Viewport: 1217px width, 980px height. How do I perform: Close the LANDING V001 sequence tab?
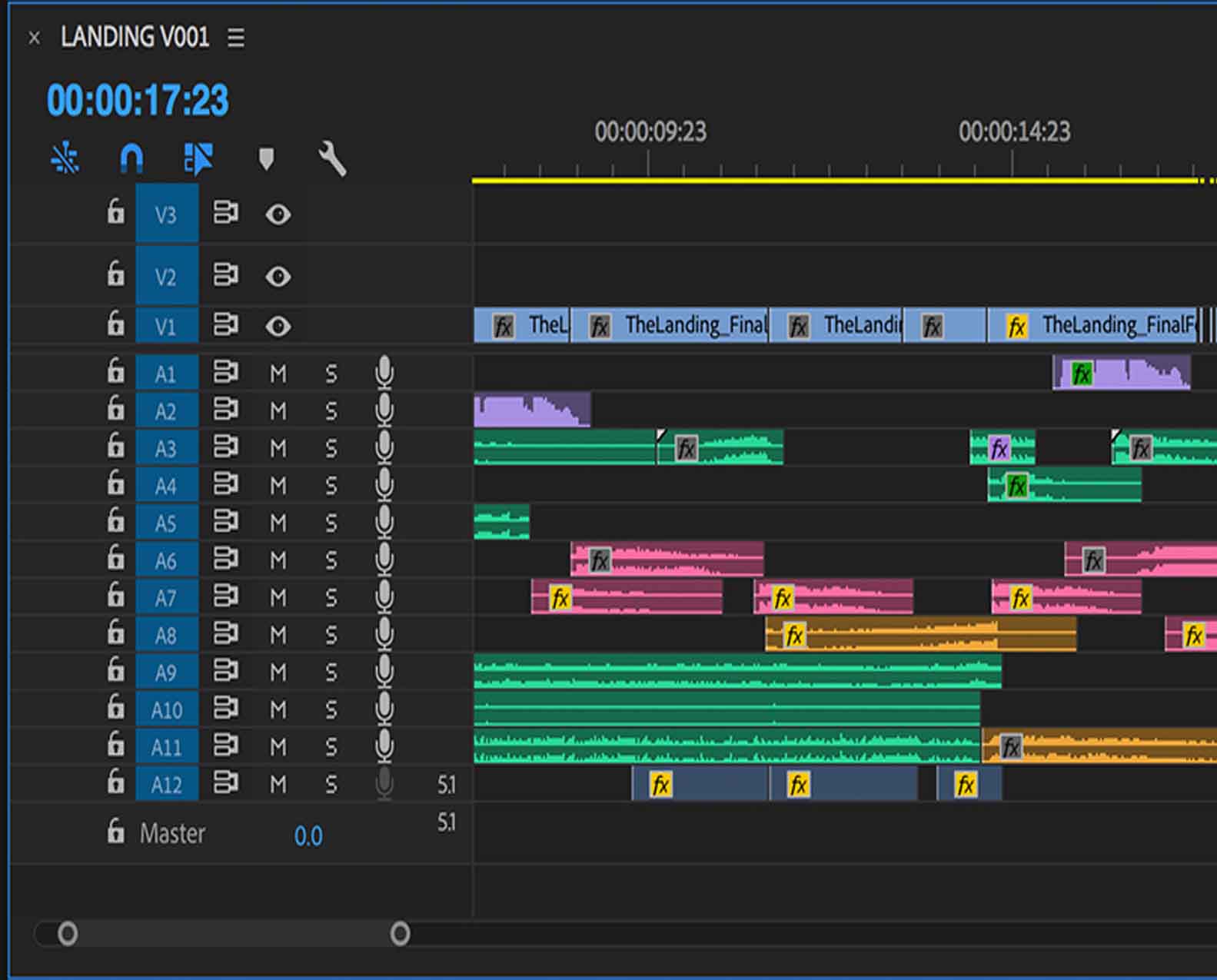pos(34,38)
